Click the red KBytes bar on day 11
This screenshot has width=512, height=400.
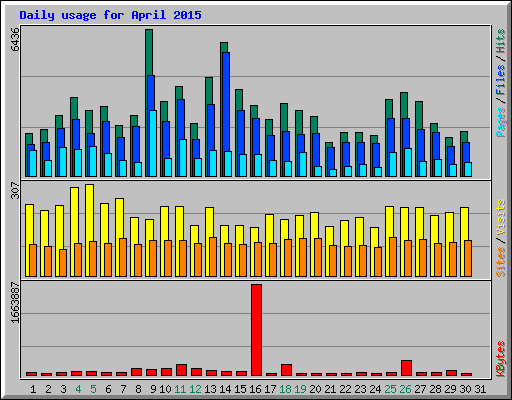click(x=181, y=370)
